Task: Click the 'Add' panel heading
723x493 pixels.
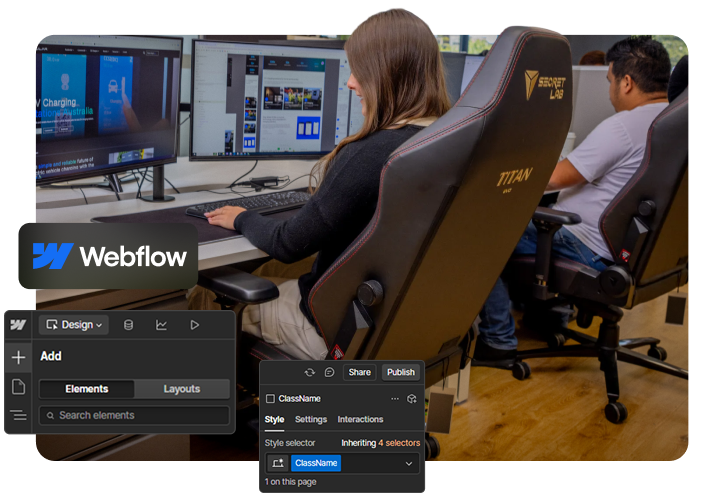Action: [x=51, y=356]
